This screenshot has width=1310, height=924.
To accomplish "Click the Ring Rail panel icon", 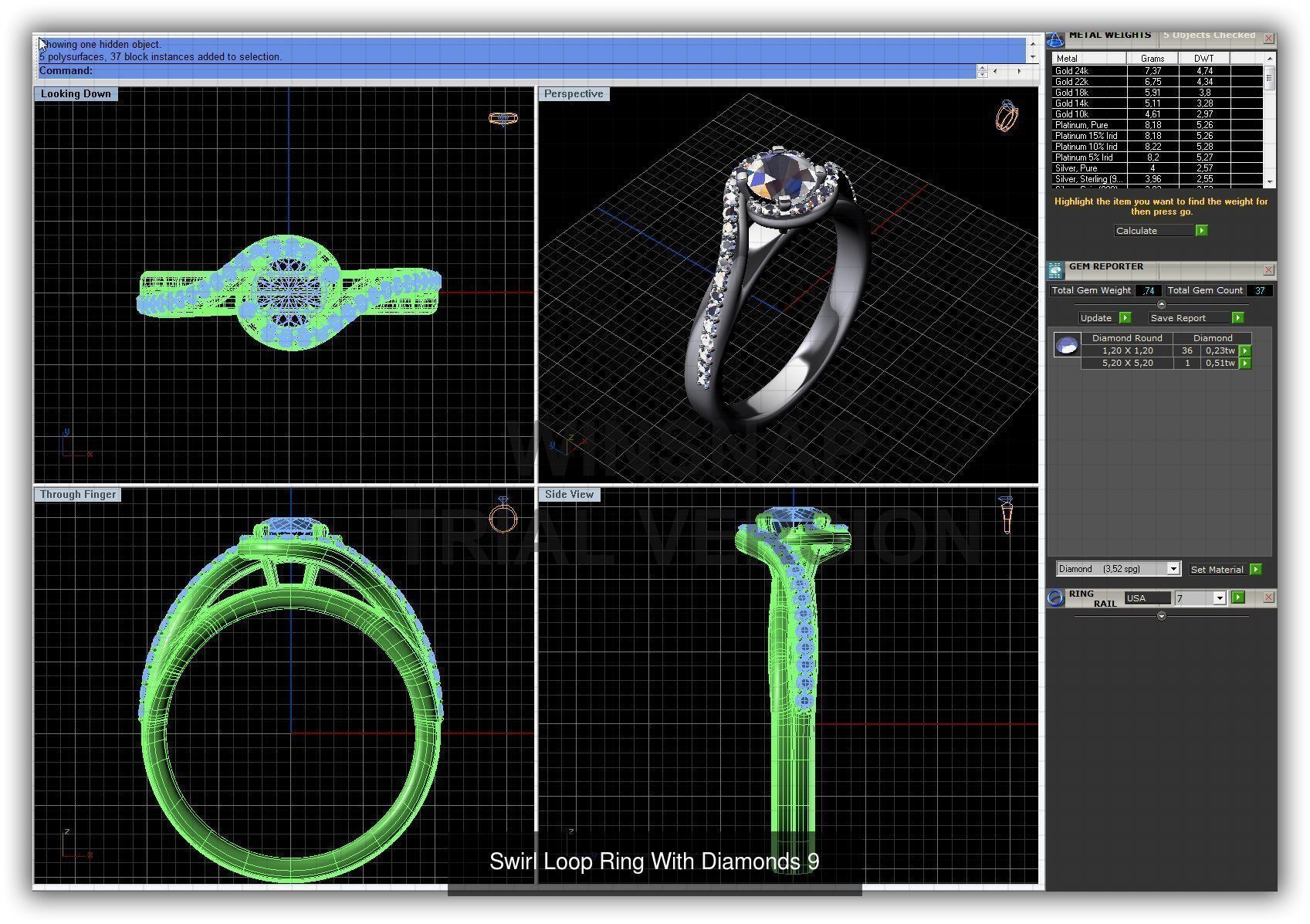I will coord(1055,598).
